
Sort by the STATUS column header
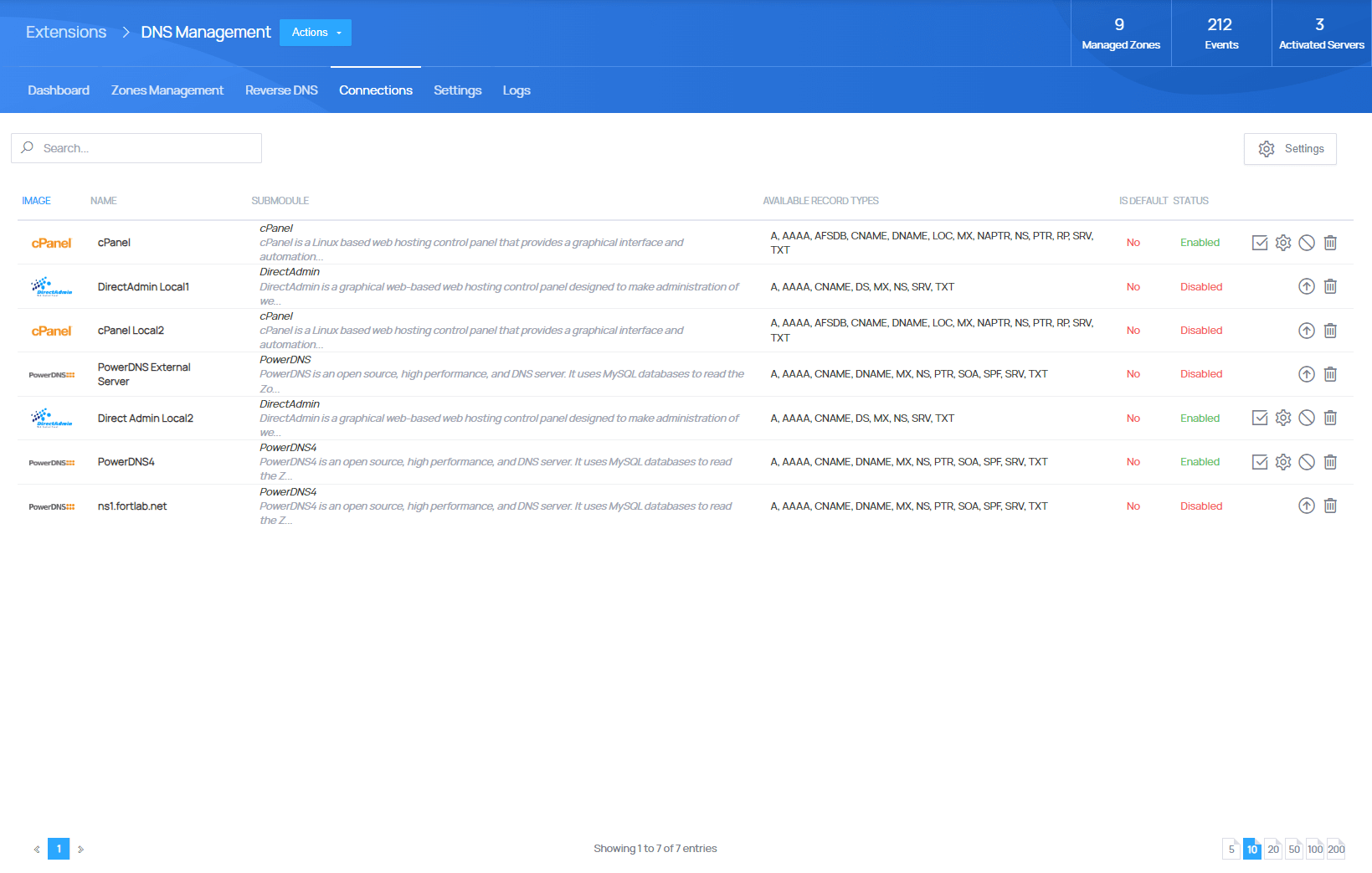click(1190, 201)
